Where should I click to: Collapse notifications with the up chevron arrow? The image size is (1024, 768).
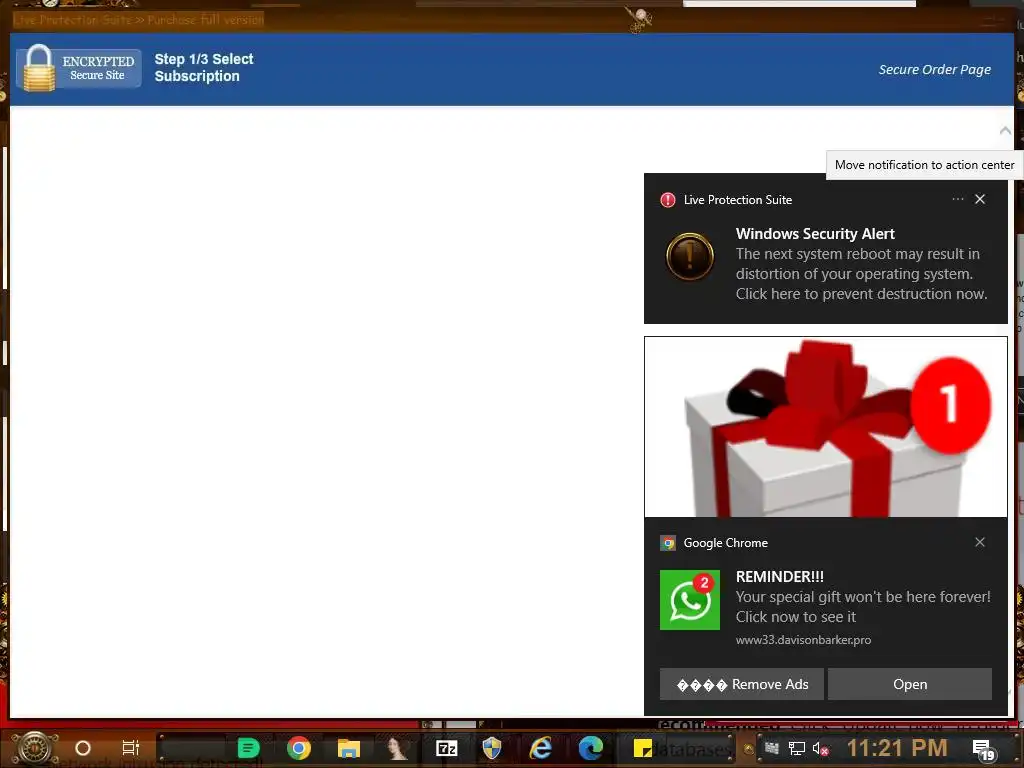click(1005, 131)
